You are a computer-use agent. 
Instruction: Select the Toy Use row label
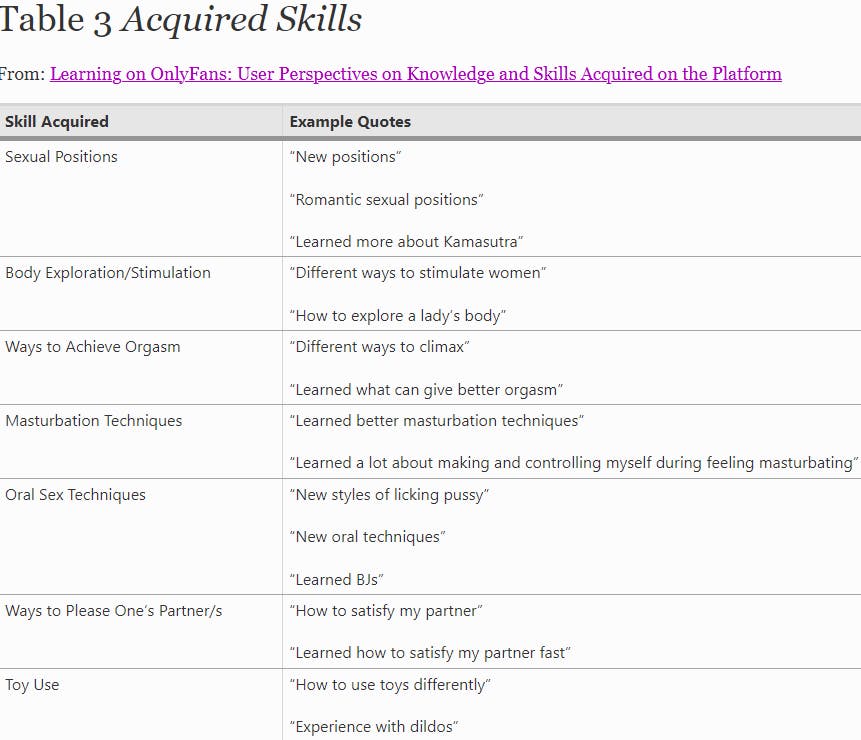tap(32, 685)
